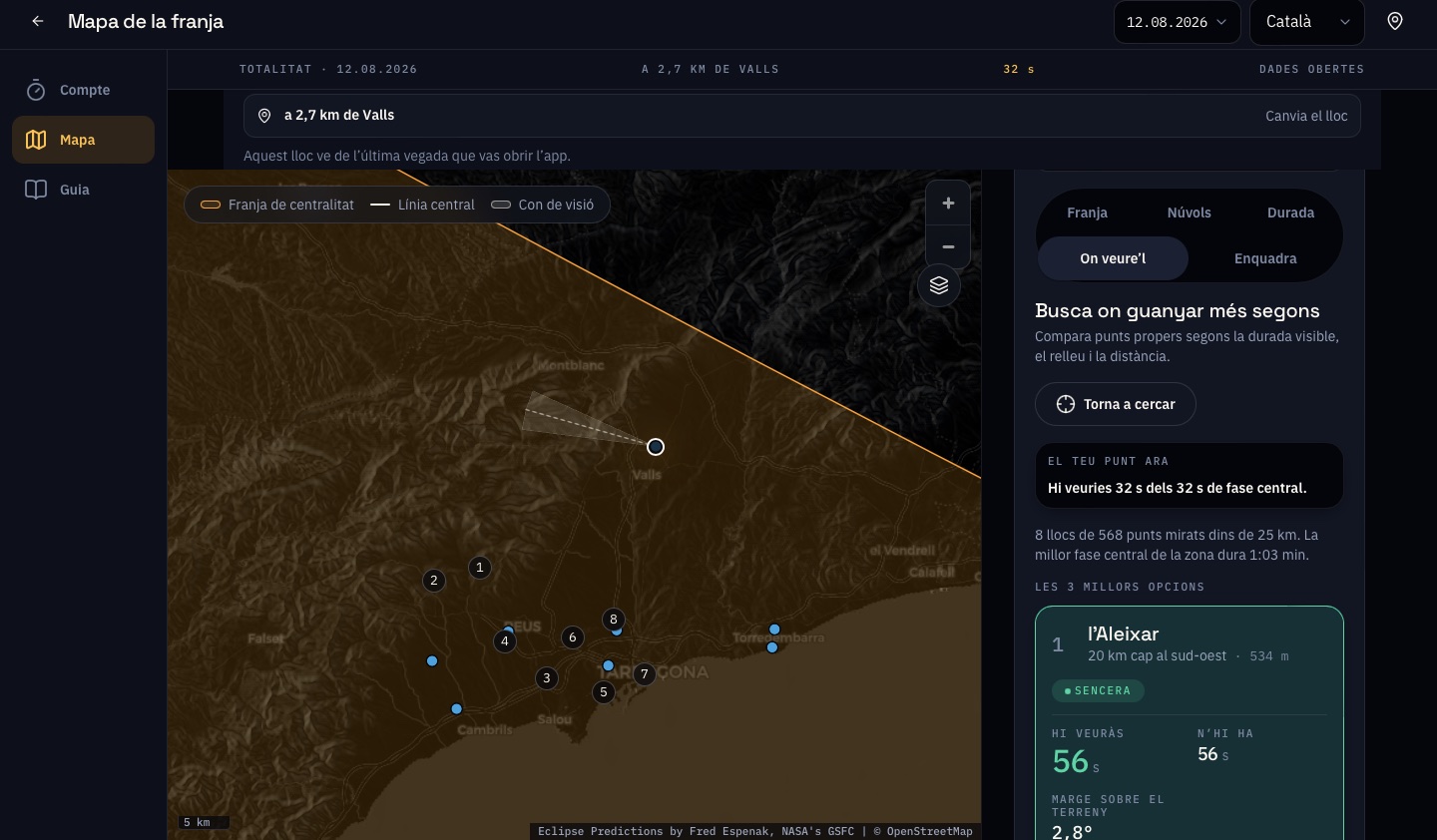The width and height of the screenshot is (1437, 840).
Task: Open the Guia book icon in sidebar
Action: click(x=36, y=190)
